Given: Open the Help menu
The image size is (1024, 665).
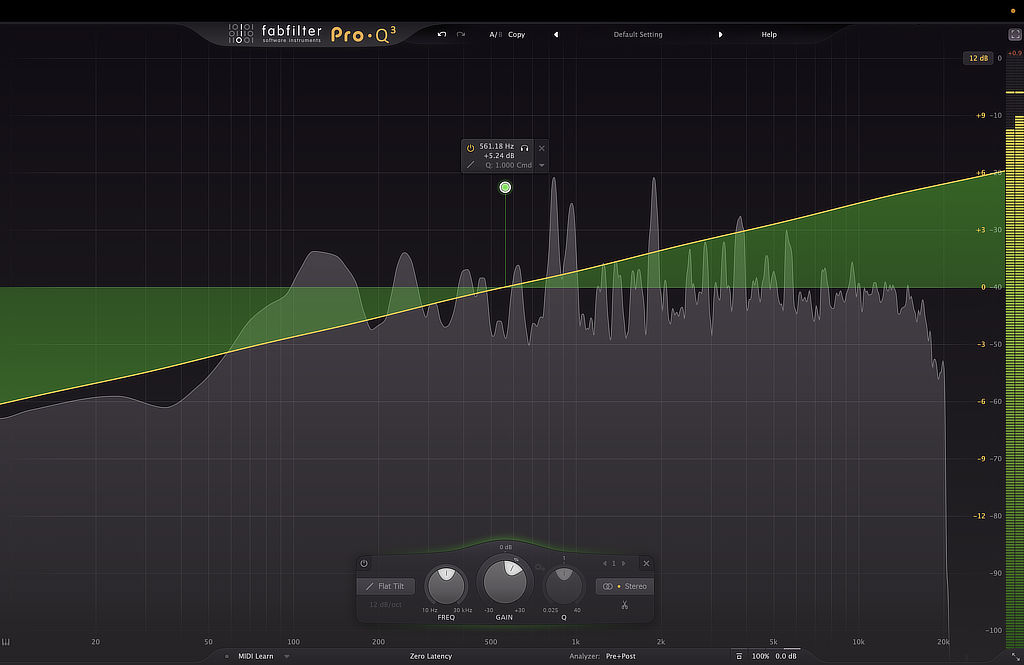Looking at the screenshot, I should pos(769,34).
